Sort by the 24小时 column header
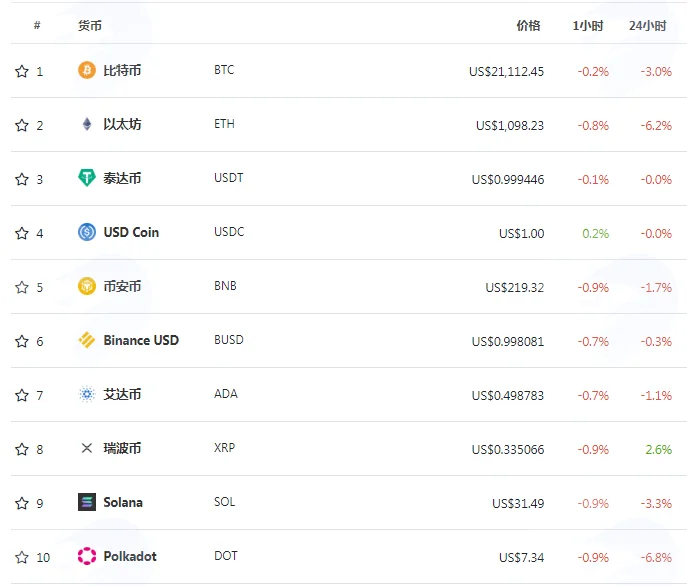The width and height of the screenshot is (687, 586). 648,26
